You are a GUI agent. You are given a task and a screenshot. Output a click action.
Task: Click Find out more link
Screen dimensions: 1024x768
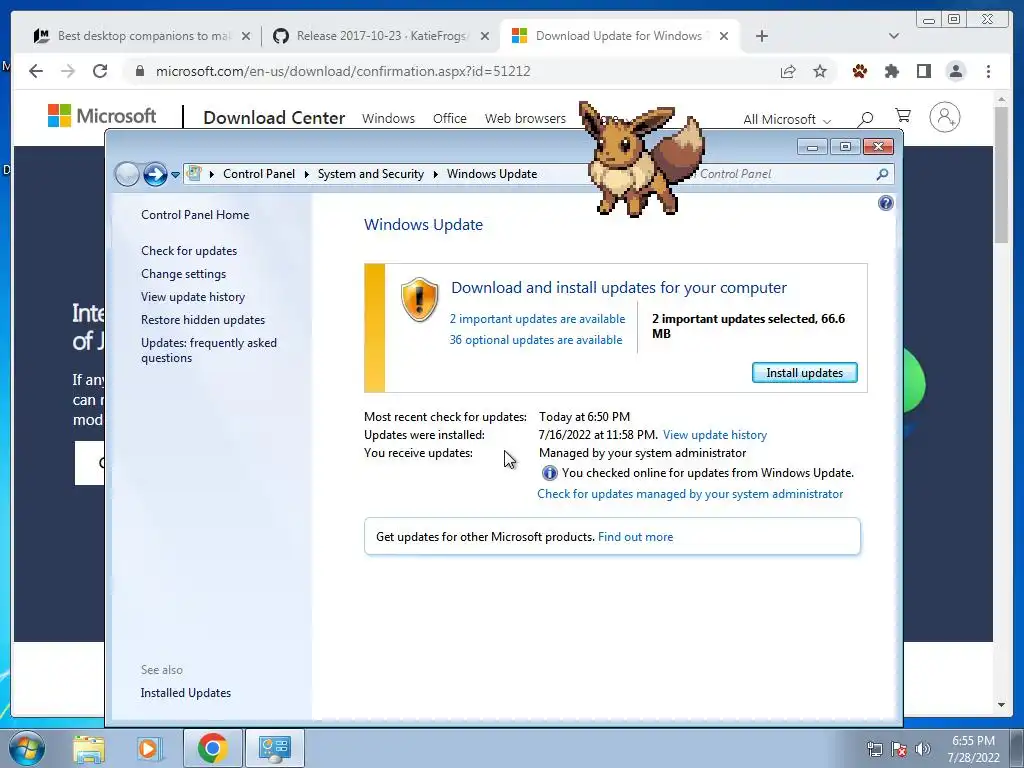click(635, 537)
